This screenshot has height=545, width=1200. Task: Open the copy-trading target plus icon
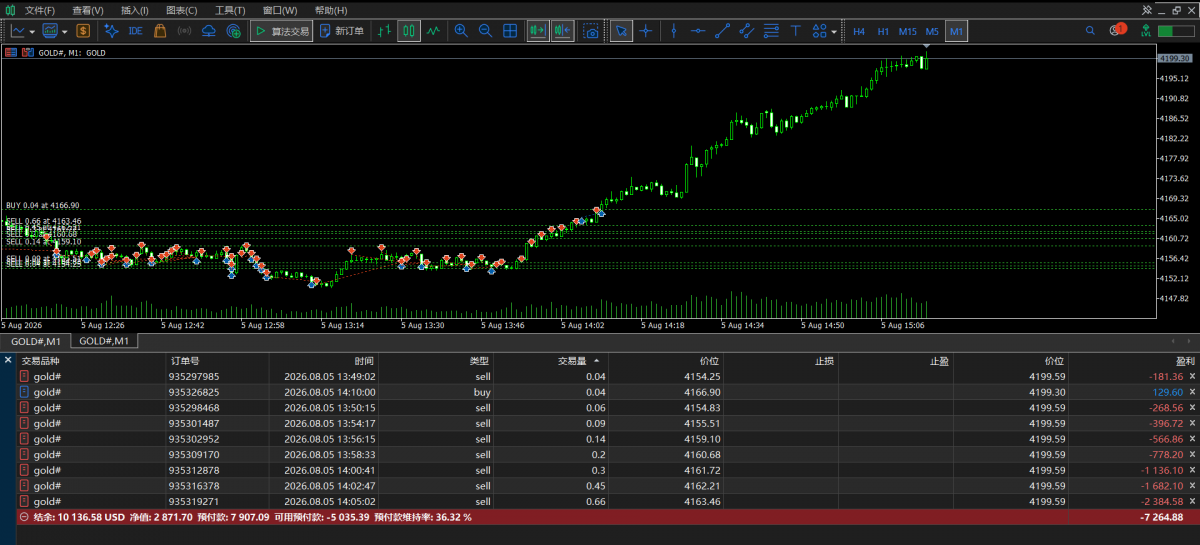click(x=233, y=31)
